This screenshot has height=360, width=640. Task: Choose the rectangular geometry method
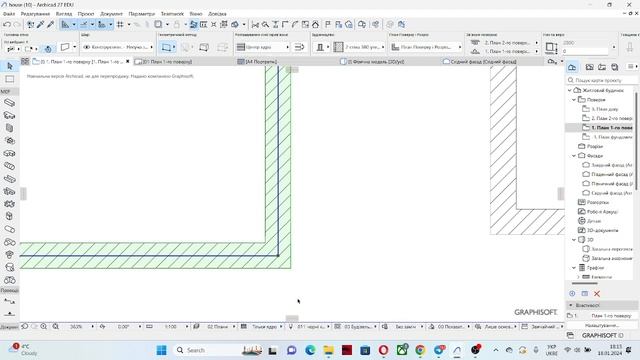pos(167,47)
